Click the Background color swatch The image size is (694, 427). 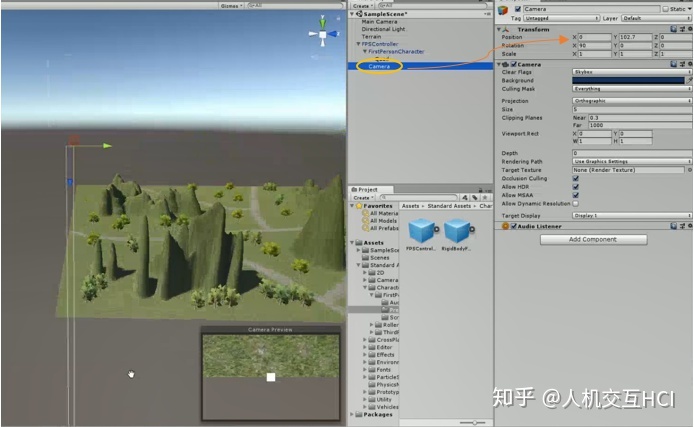(x=628, y=80)
